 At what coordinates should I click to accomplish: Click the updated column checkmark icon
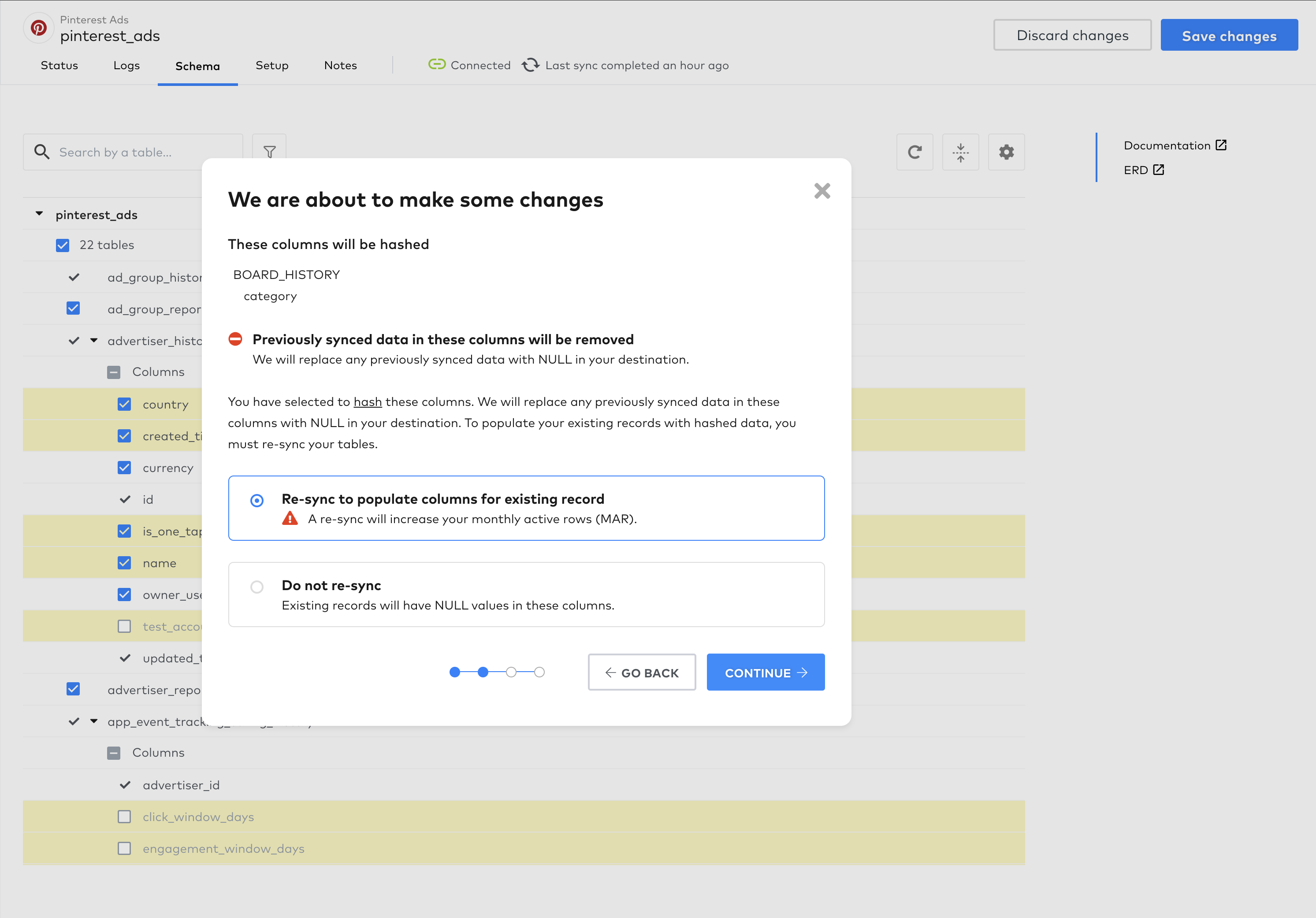[x=125, y=658]
